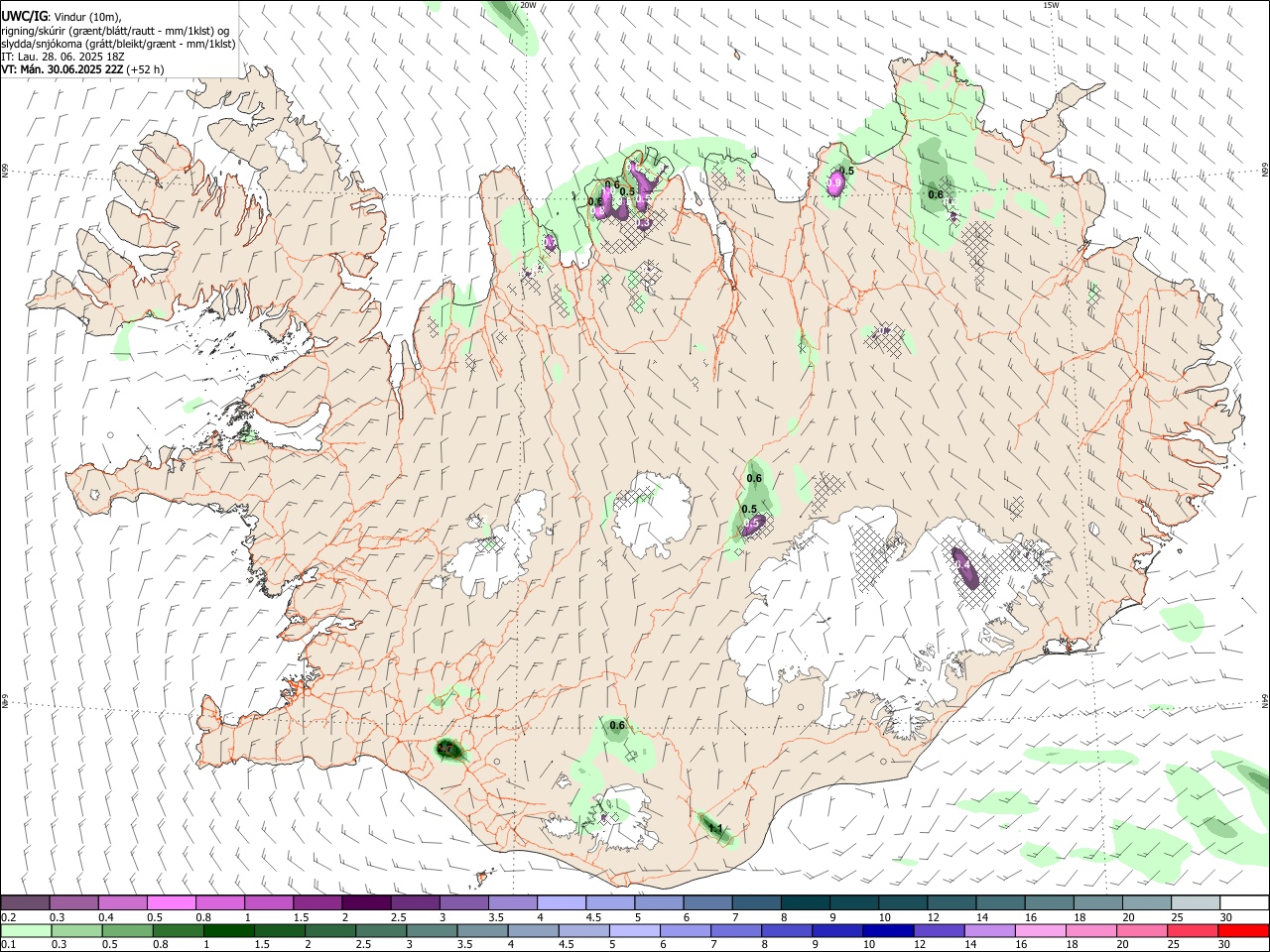This screenshot has height=952, width=1270.
Task: Pick the orchid 0.4 swatch in upper legend row
Action: click(x=122, y=902)
